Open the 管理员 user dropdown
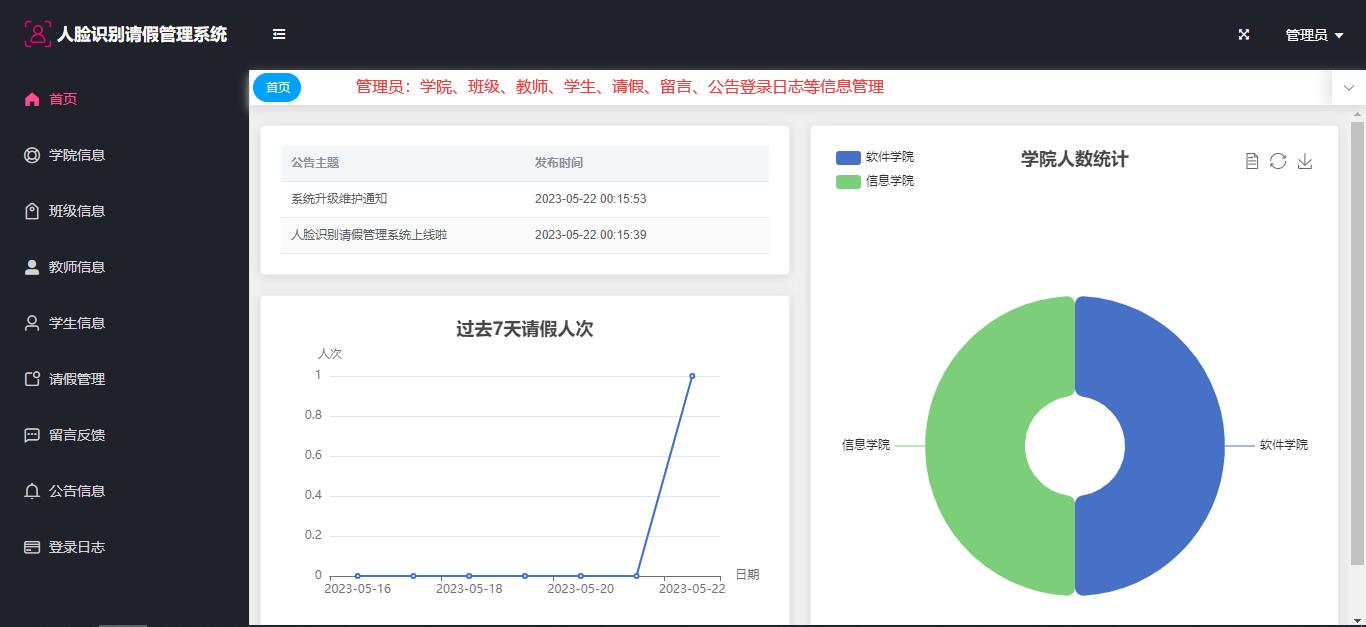 point(1314,35)
